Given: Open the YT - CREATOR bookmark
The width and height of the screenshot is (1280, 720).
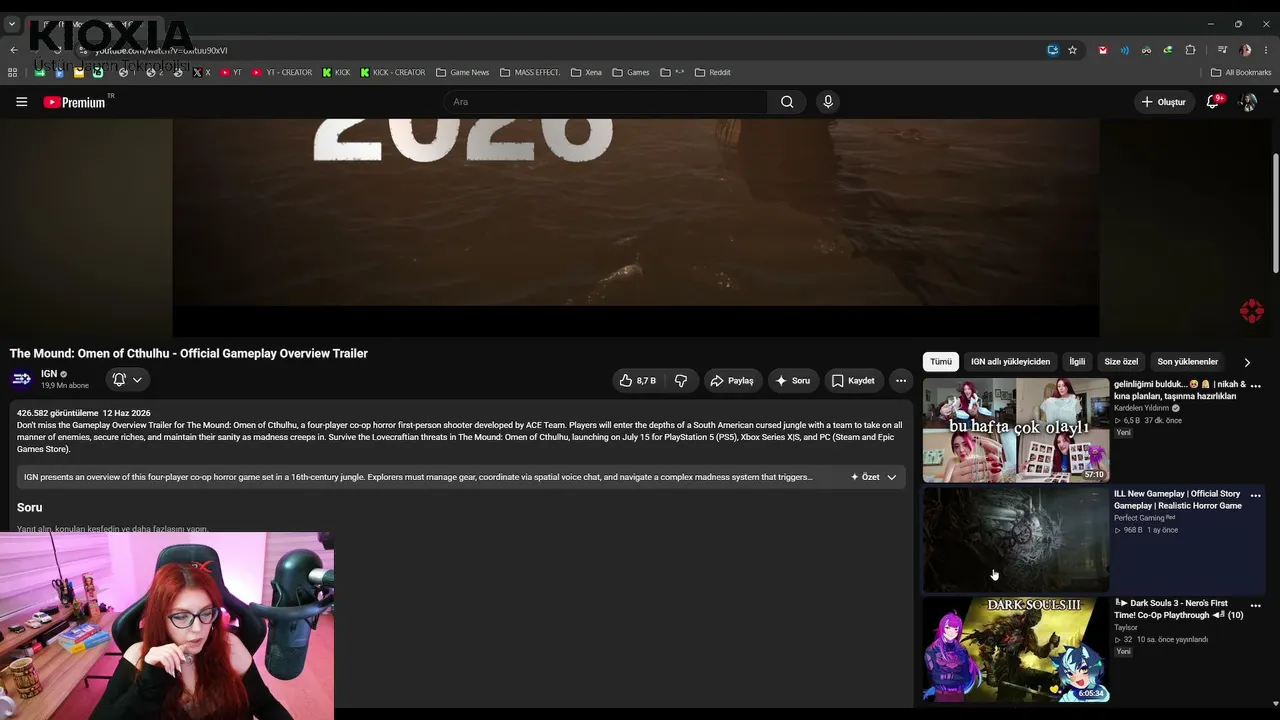Looking at the screenshot, I should tap(282, 72).
